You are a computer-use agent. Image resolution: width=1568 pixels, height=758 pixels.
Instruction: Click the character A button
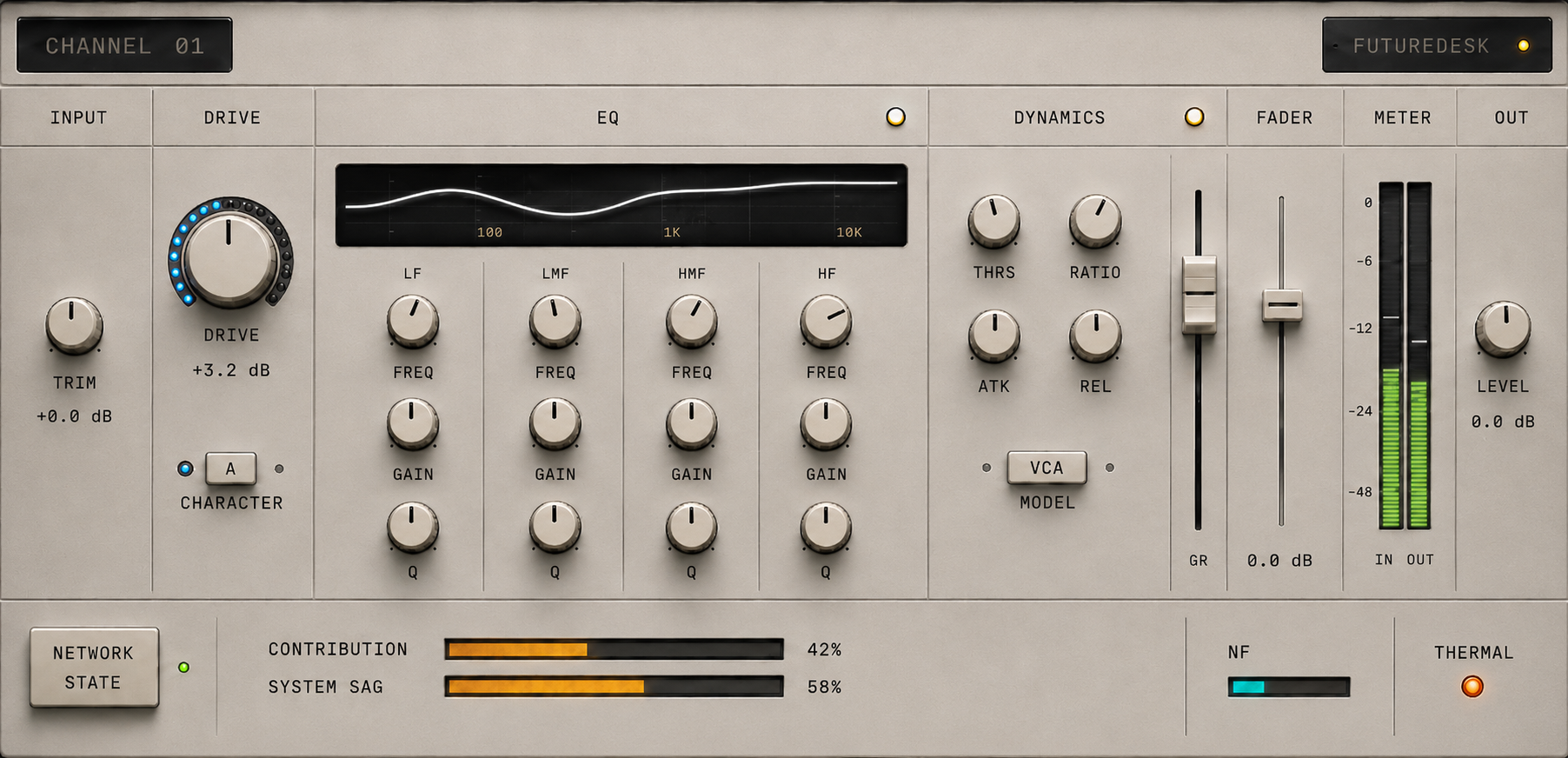(230, 469)
